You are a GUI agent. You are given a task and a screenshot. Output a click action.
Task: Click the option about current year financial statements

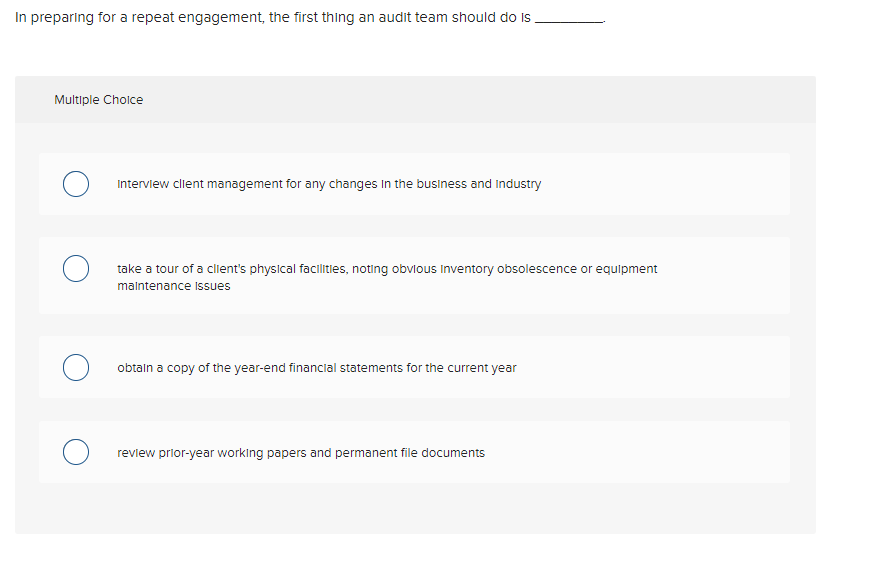[x=317, y=367]
